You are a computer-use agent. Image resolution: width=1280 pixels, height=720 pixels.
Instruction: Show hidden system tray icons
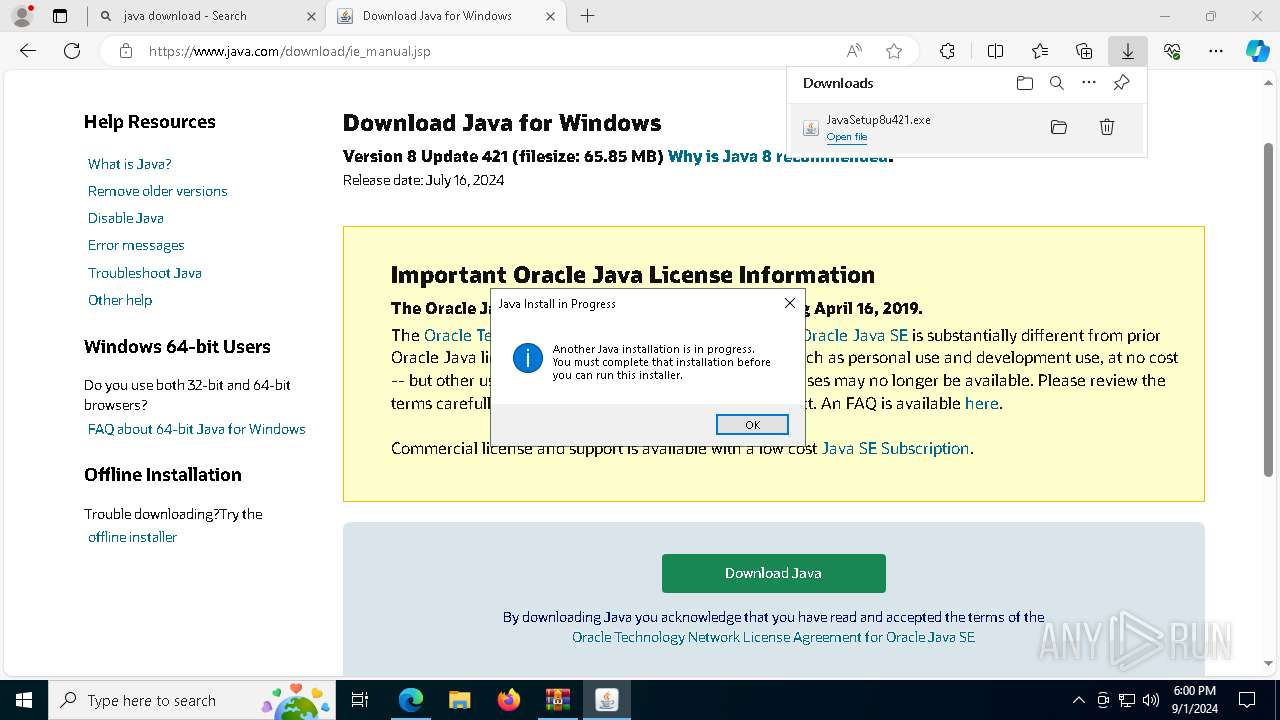tap(1078, 700)
